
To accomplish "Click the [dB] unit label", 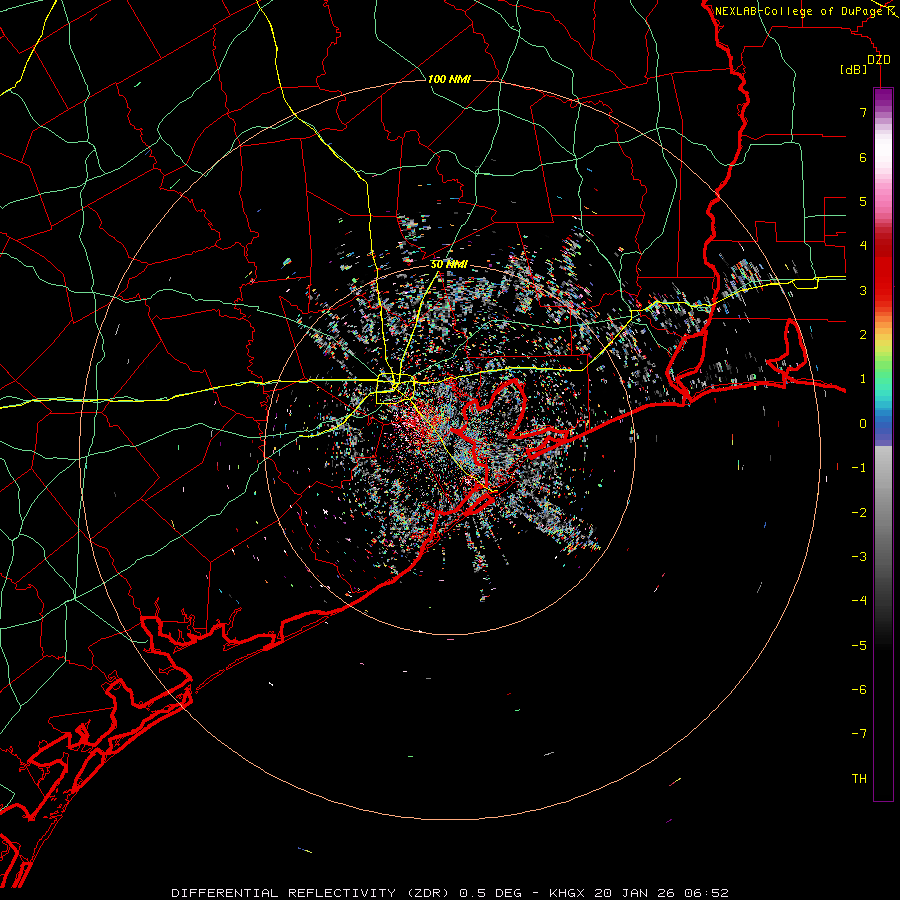I will [x=854, y=69].
